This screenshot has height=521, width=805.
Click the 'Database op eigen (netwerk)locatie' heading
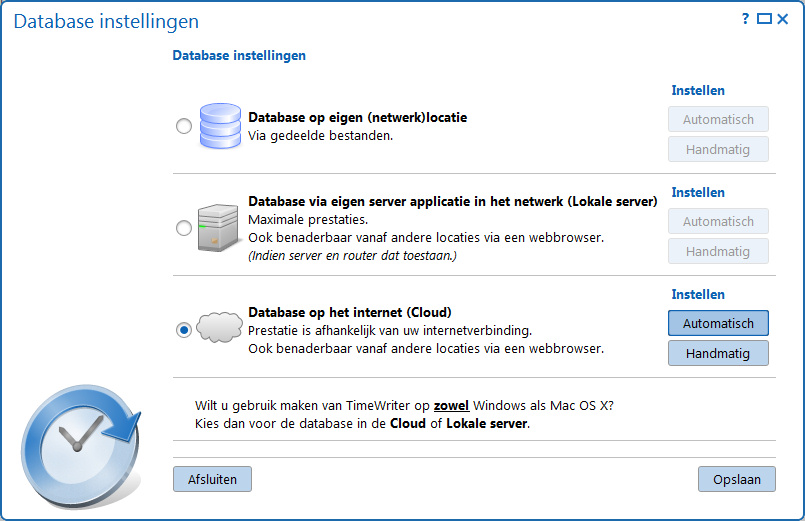click(357, 117)
